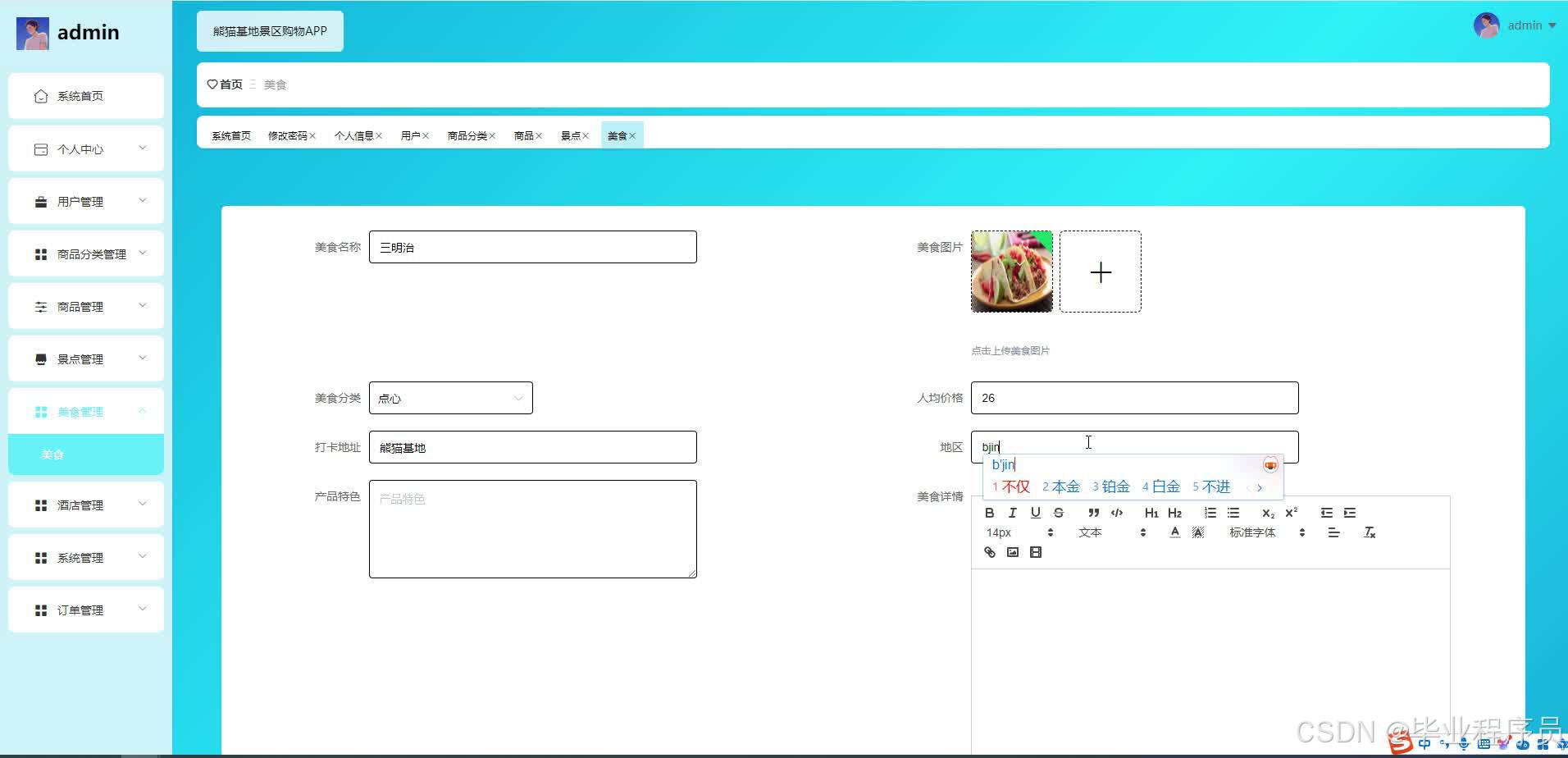Toggle strikethrough formatting in the editor
1568x758 pixels.
tap(1058, 513)
